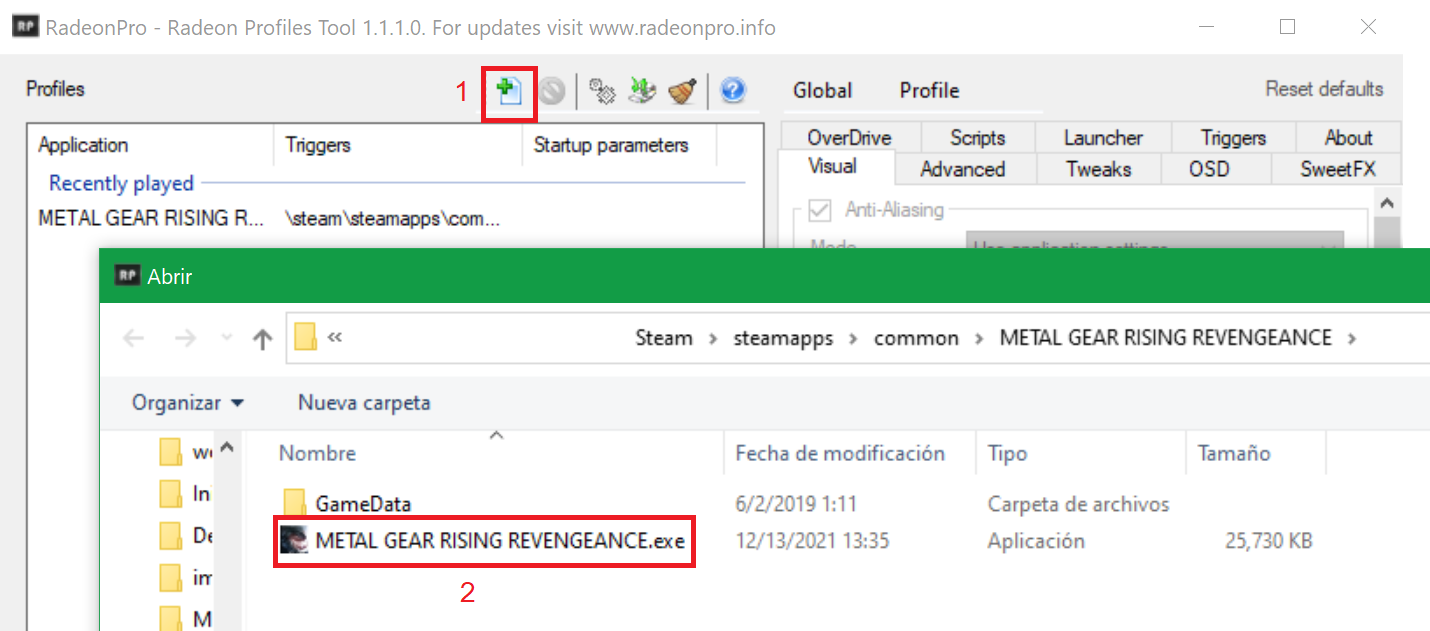Expand the chevron after the METAL GEAR RISING REVENGEANCE breadcrumb
The height and width of the screenshot is (631, 1430).
(x=1352, y=339)
